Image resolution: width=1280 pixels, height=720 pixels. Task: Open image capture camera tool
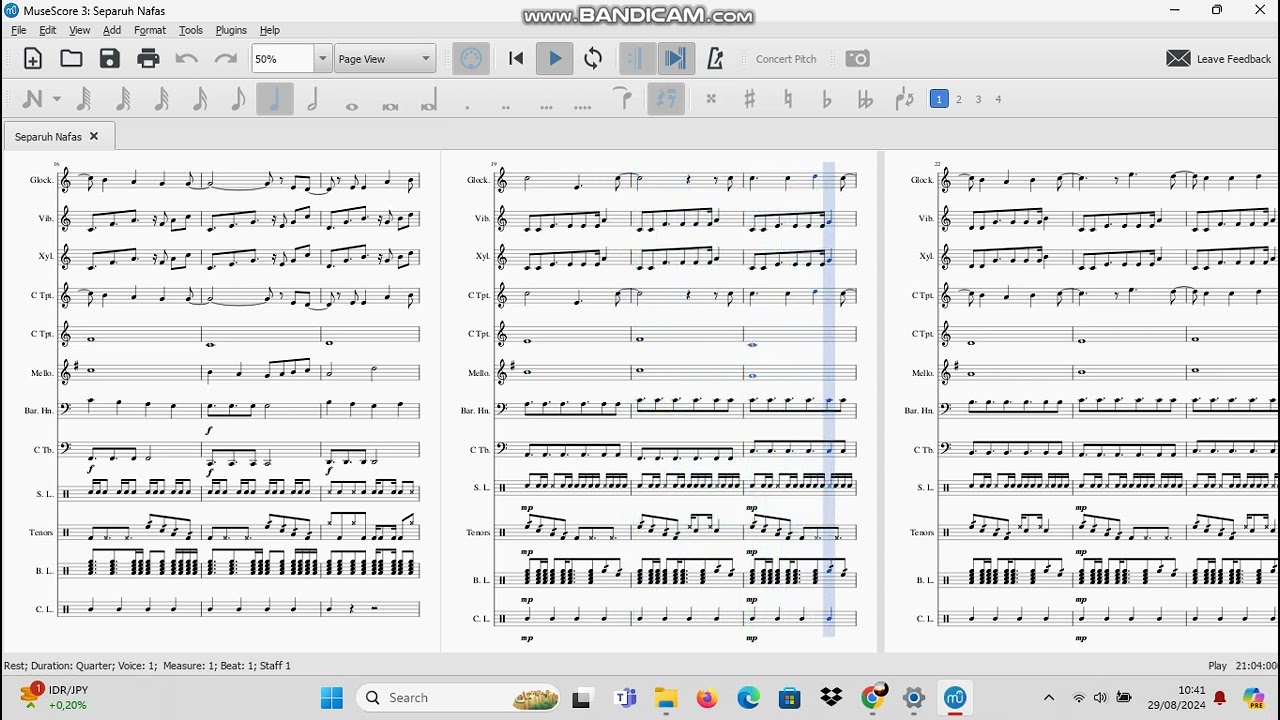pyautogui.click(x=857, y=59)
